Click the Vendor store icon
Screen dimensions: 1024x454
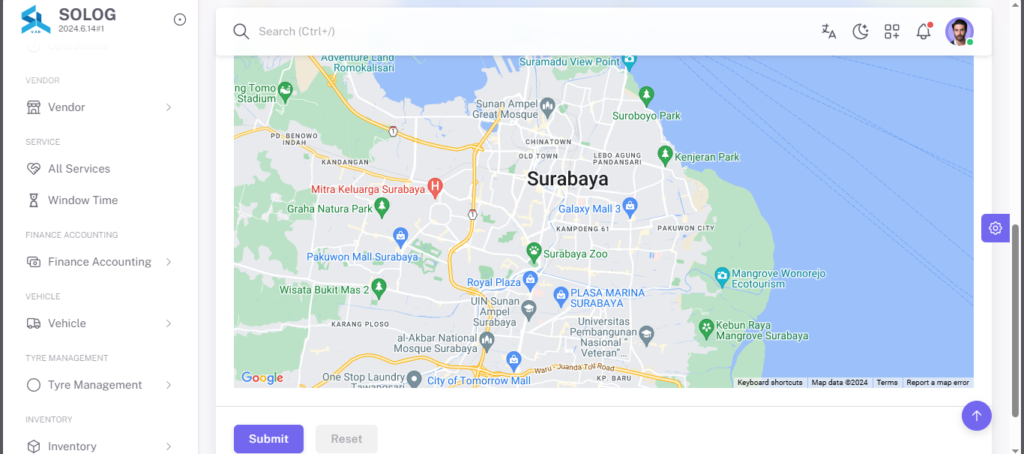[x=33, y=107]
